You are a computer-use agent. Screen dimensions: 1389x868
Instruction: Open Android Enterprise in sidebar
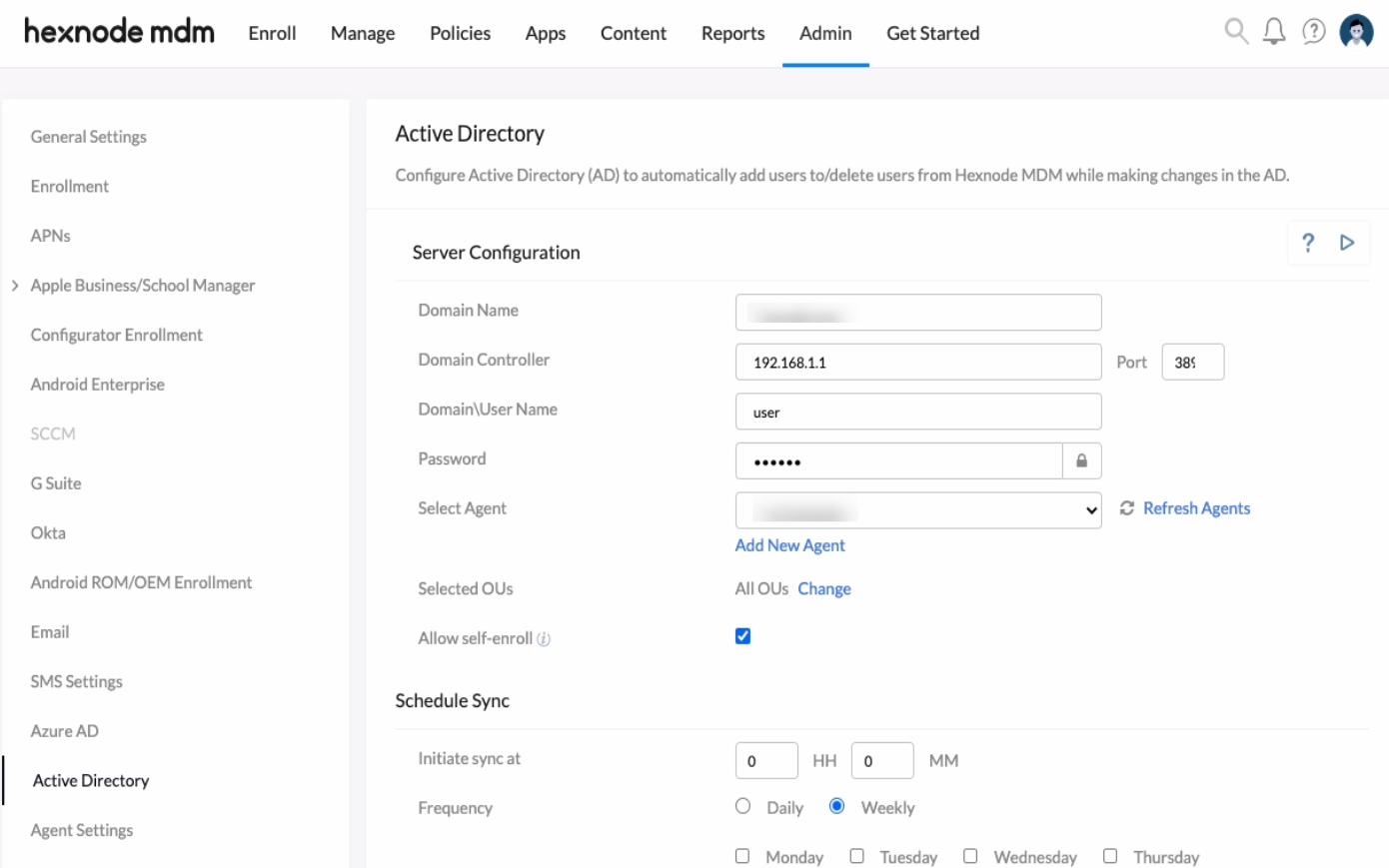coord(98,385)
